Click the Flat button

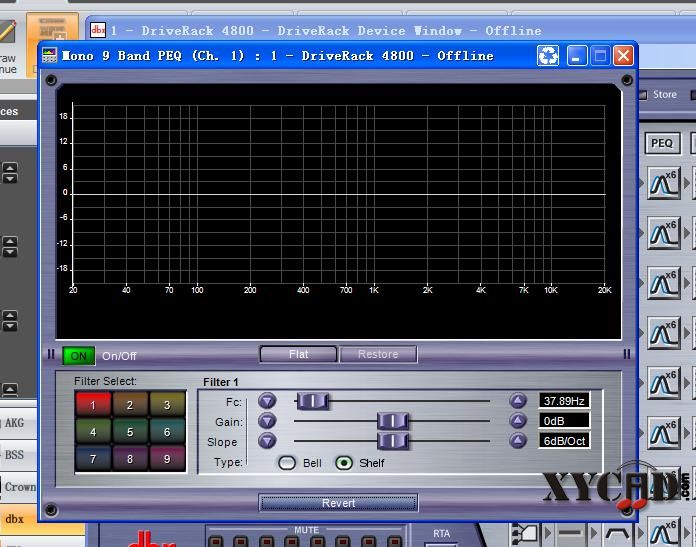[x=298, y=354]
